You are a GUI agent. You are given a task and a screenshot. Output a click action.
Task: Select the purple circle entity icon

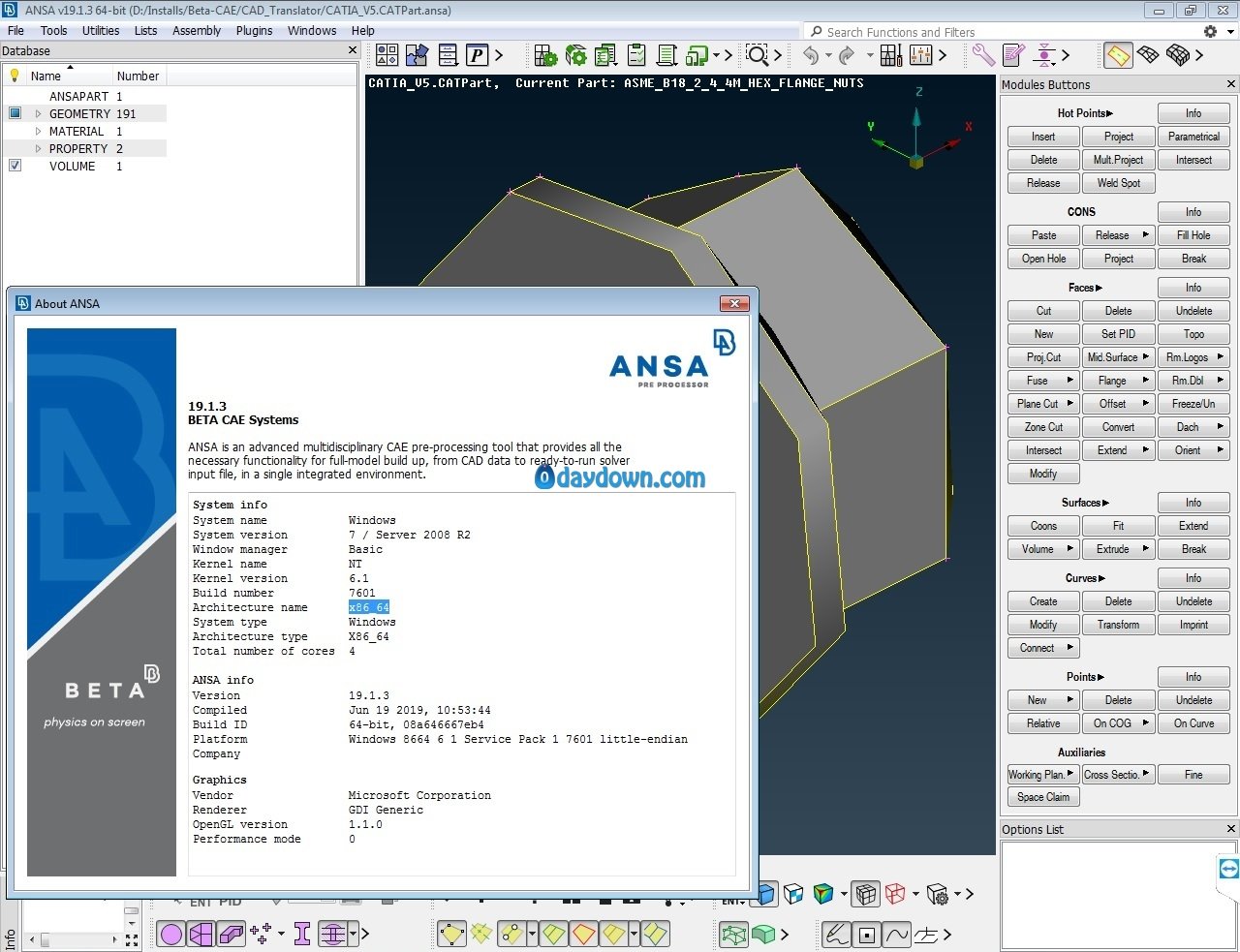click(x=171, y=934)
